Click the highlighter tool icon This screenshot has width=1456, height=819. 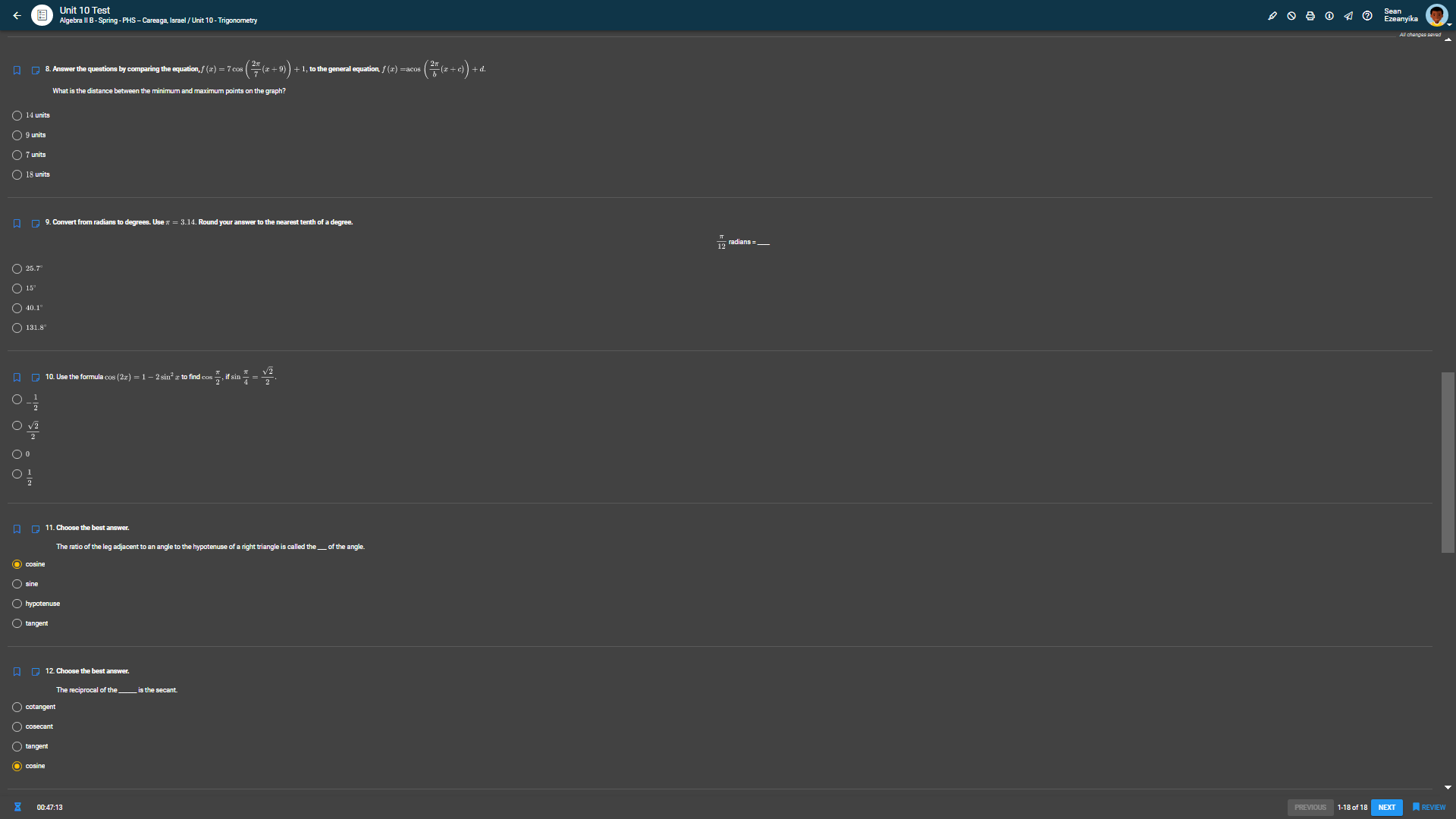click(x=1272, y=16)
